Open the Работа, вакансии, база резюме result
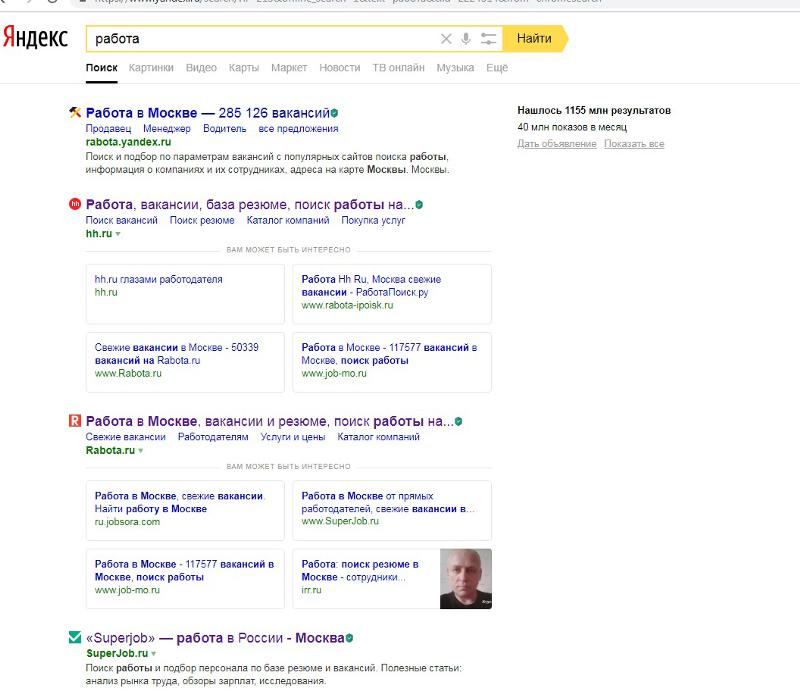The width and height of the screenshot is (800, 698). click(249, 205)
